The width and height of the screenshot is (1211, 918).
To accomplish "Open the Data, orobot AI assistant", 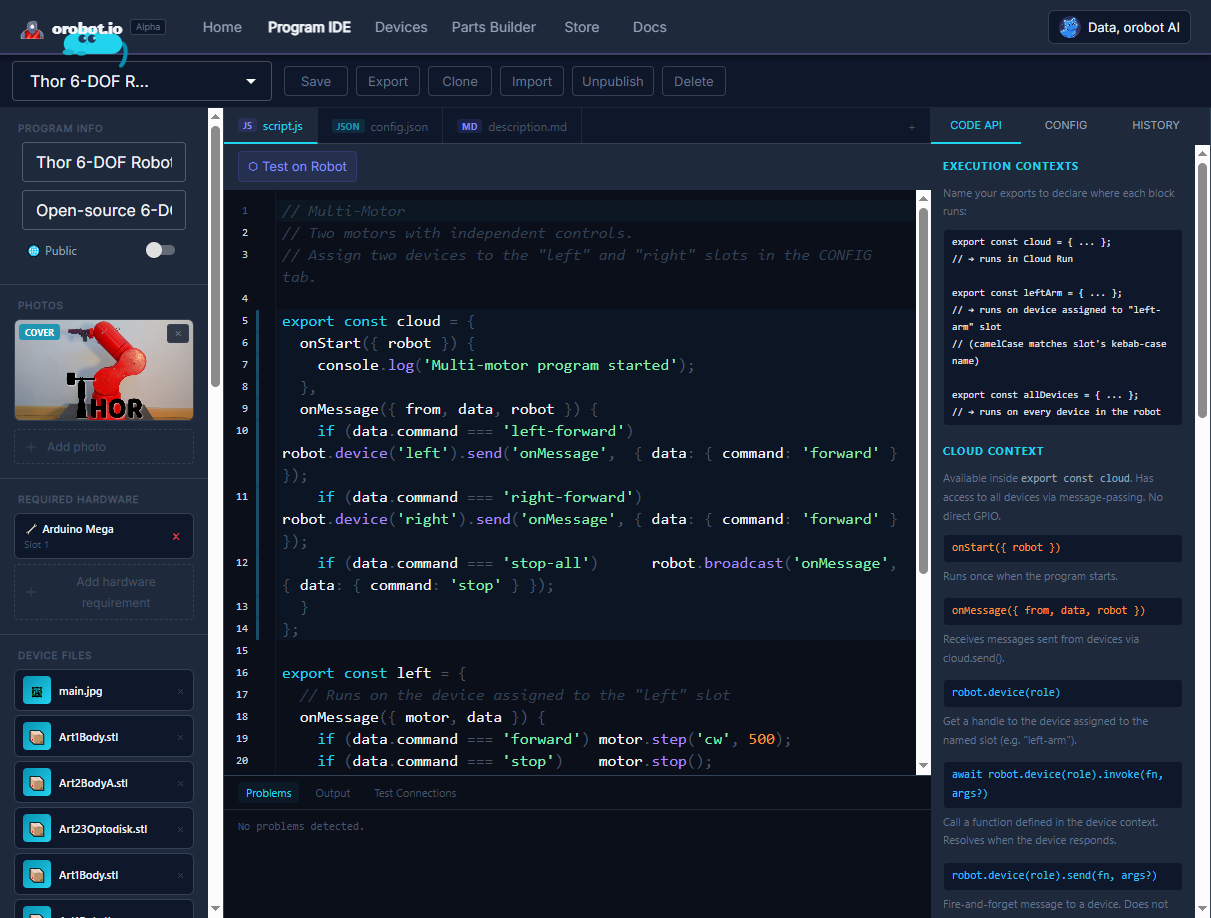I will pos(1119,27).
